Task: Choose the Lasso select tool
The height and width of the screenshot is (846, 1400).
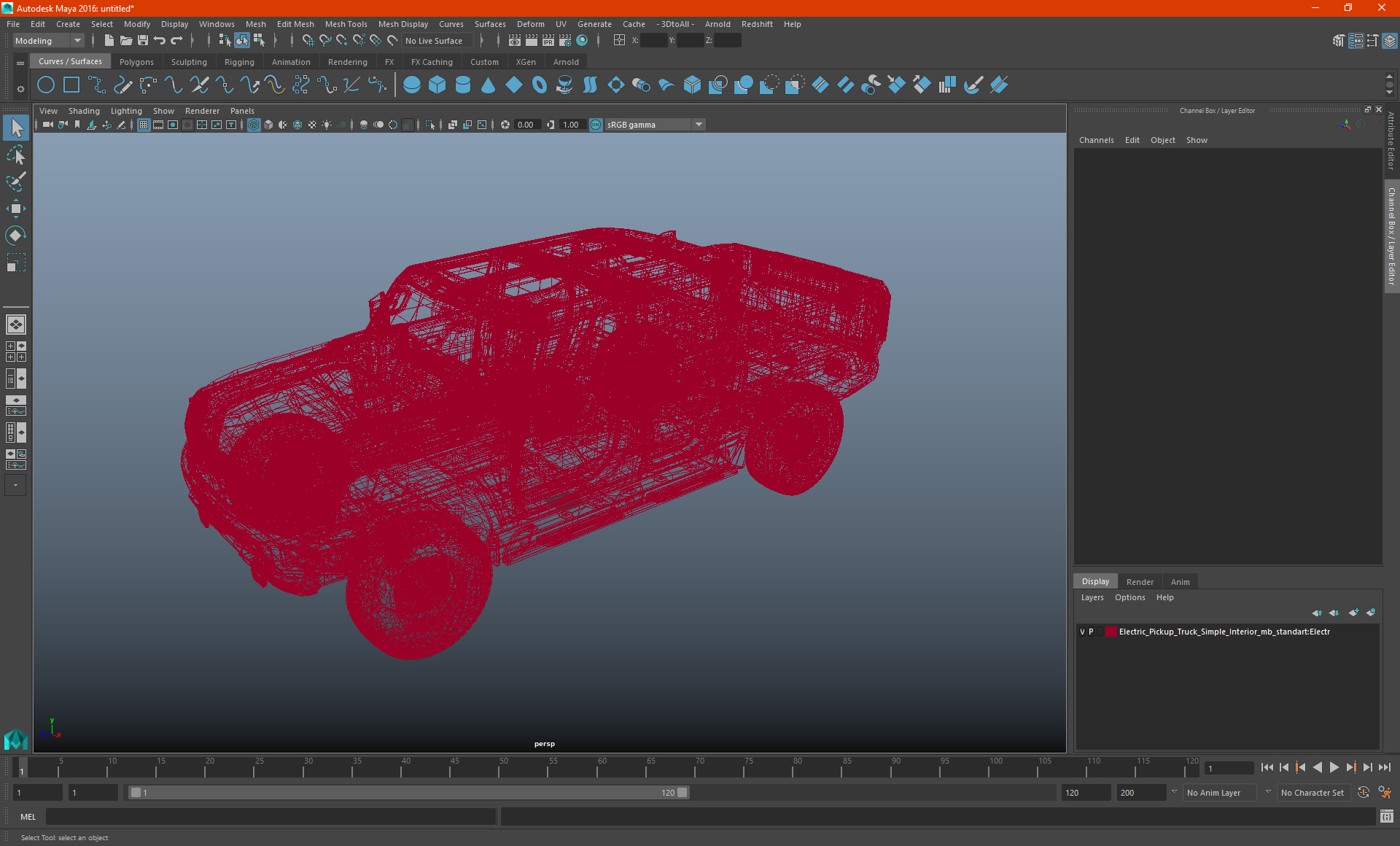Action: (15, 155)
